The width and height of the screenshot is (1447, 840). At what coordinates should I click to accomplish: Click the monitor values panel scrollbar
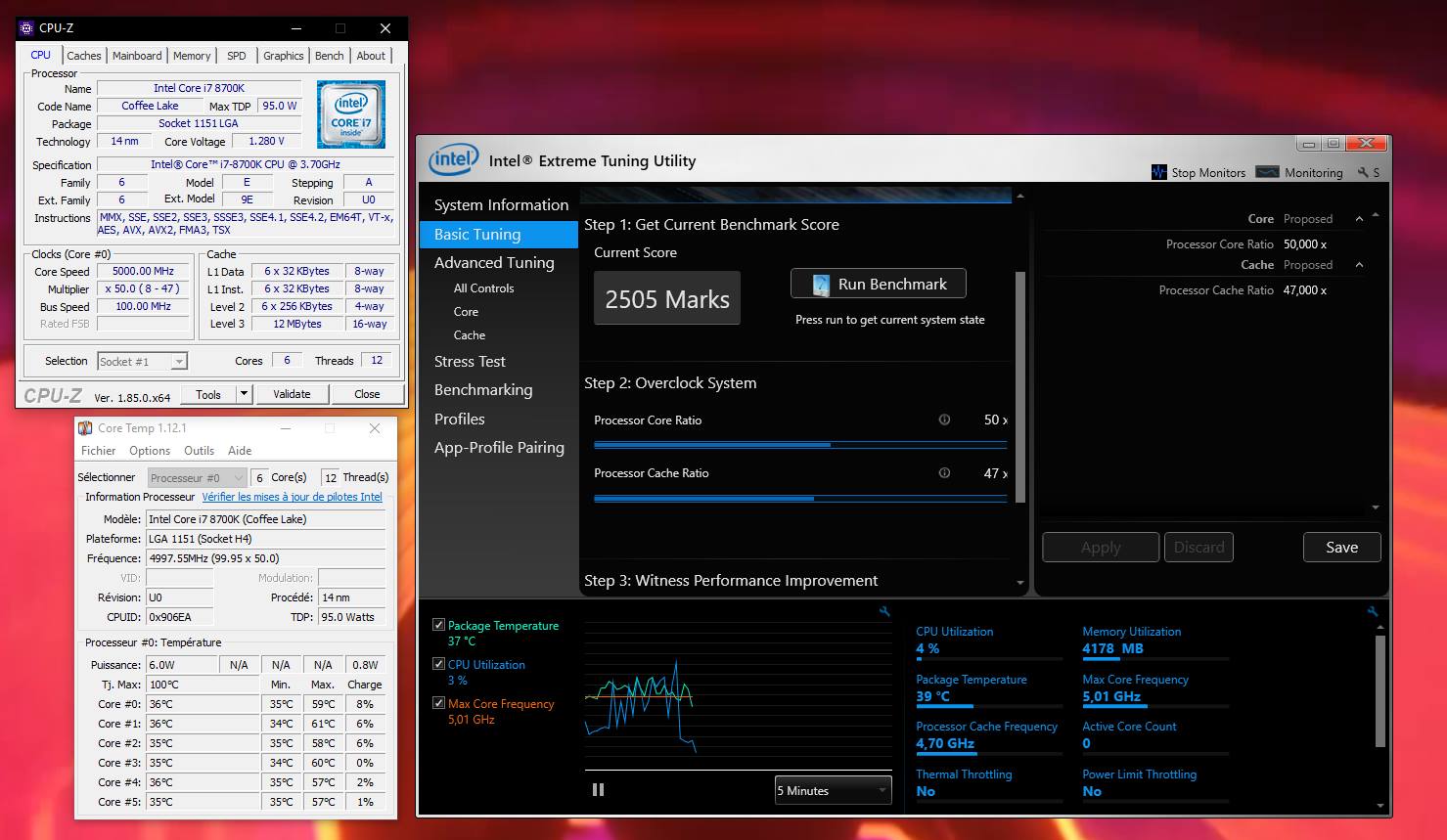1380,691
